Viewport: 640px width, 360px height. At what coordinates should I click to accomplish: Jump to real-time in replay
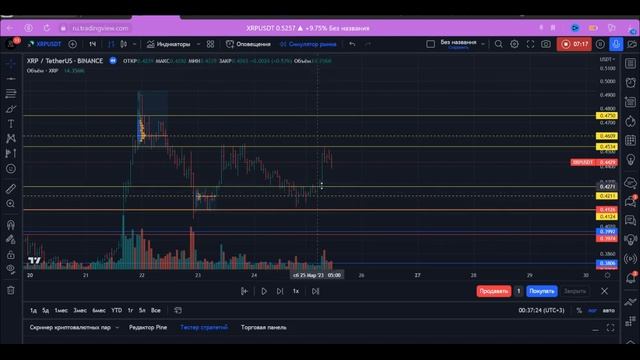pos(315,291)
